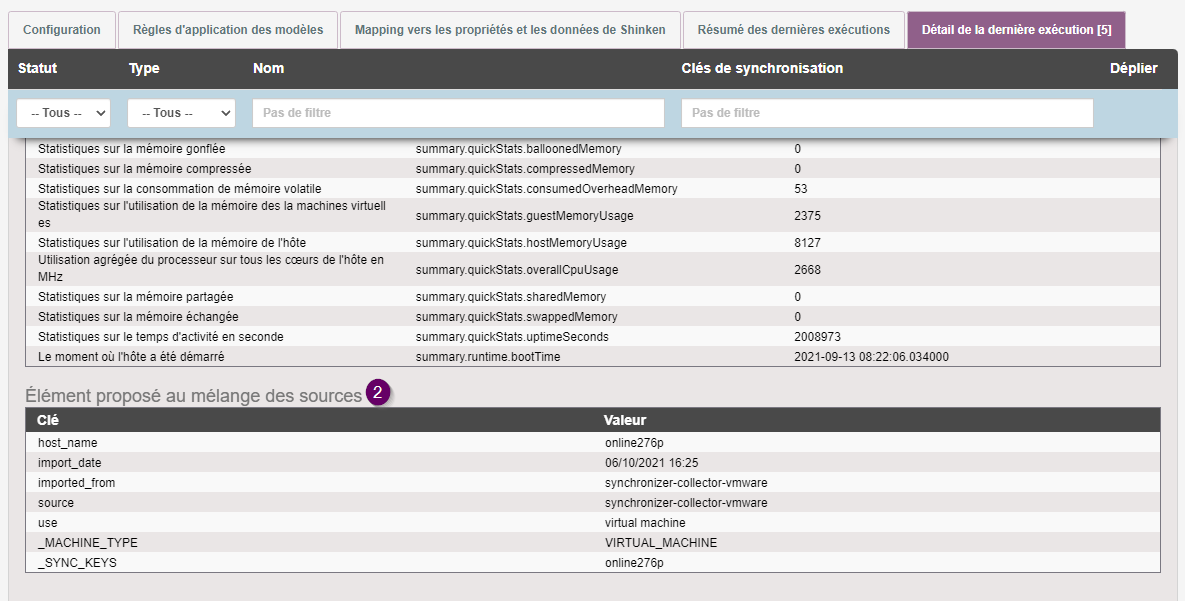The height and width of the screenshot is (601, 1185).
Task: Click the Déplier column header
Action: click(x=1133, y=69)
